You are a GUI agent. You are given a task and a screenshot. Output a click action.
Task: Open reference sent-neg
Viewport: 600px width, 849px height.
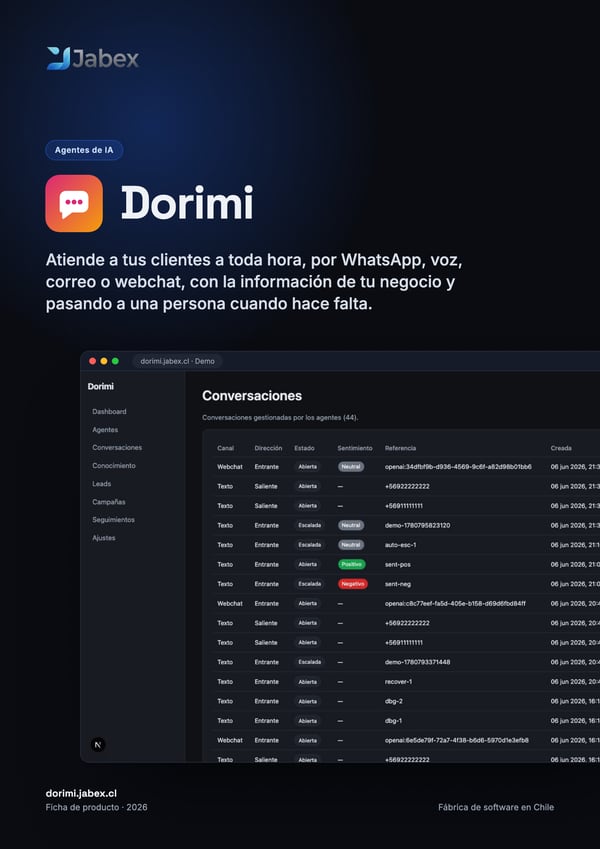[398, 584]
